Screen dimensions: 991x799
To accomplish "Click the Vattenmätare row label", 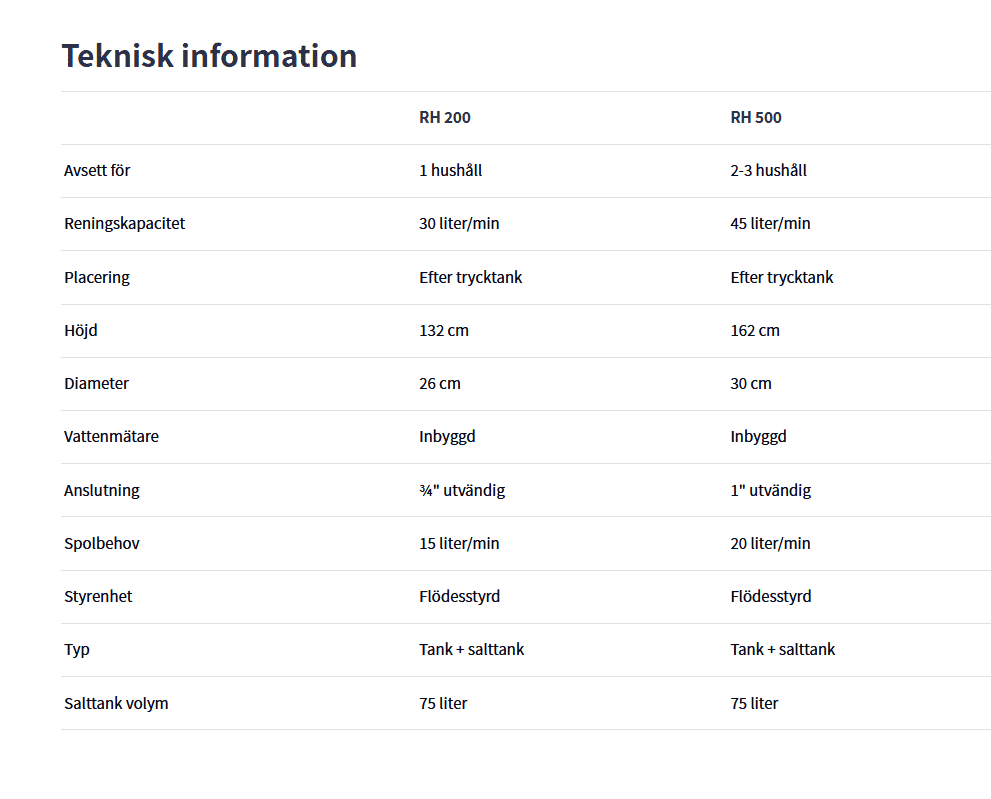I will [x=111, y=437].
